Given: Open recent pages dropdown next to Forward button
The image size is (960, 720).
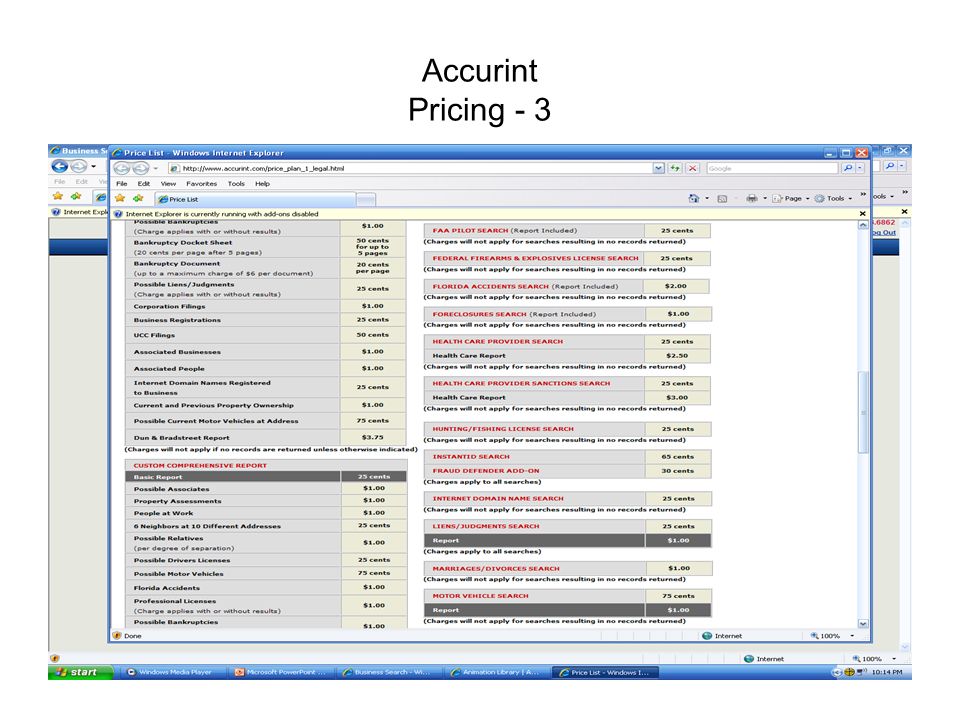Looking at the screenshot, I should pos(156,168).
